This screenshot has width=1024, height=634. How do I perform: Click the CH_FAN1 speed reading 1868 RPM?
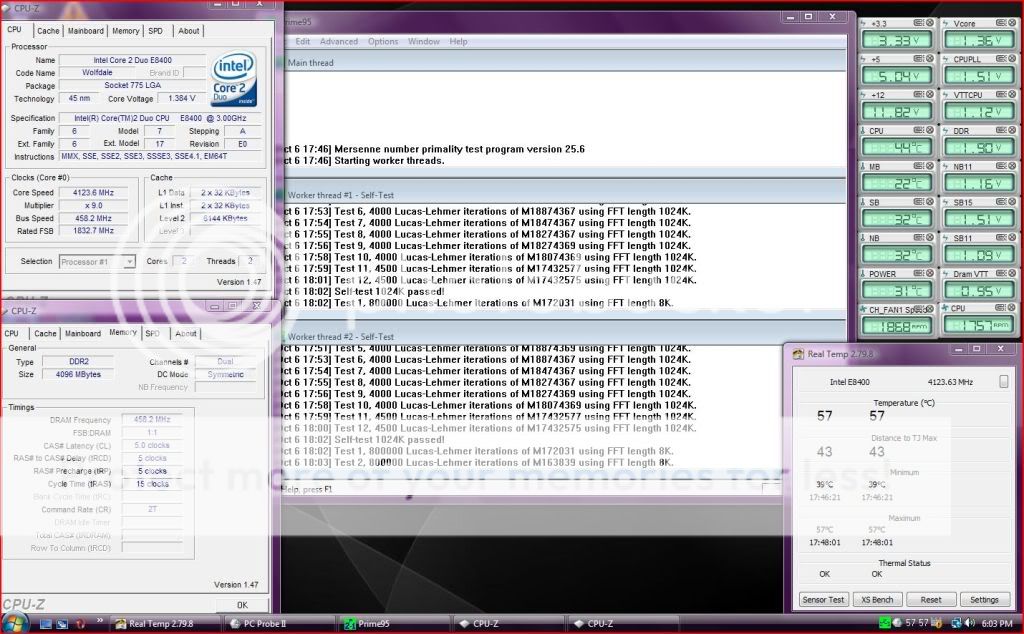[897, 326]
